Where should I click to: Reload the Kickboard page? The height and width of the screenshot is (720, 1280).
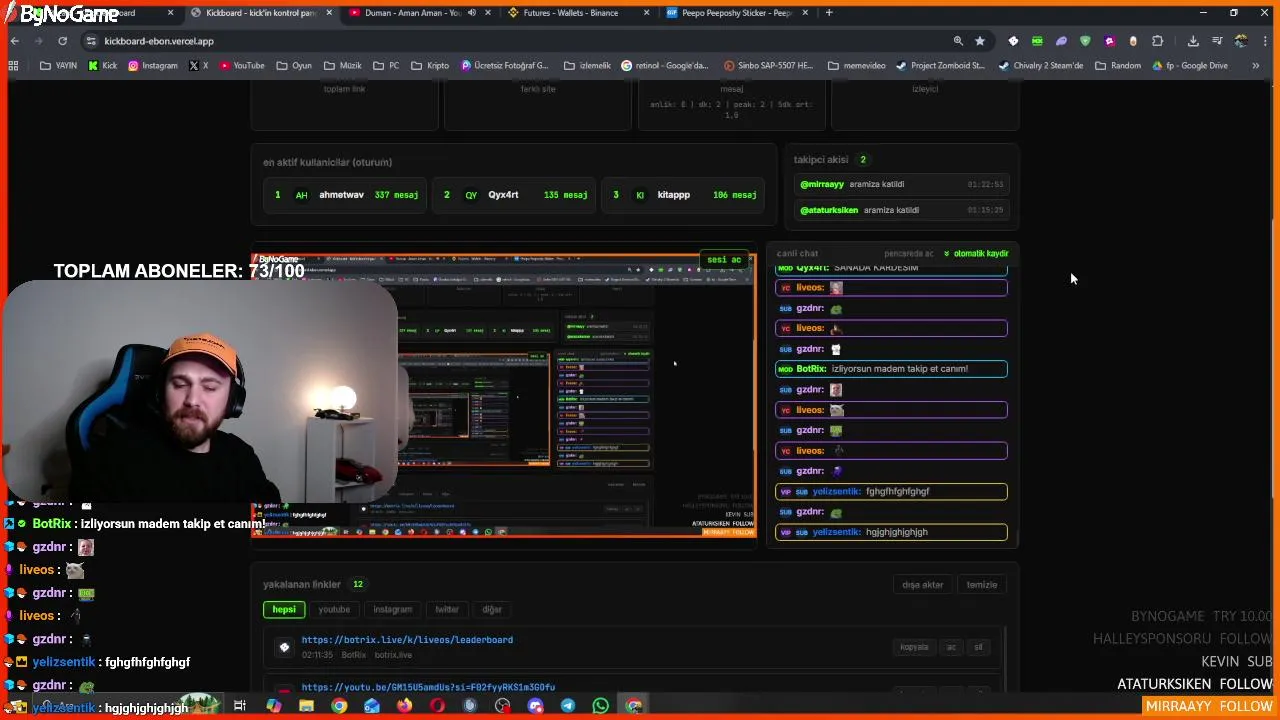coord(62,41)
